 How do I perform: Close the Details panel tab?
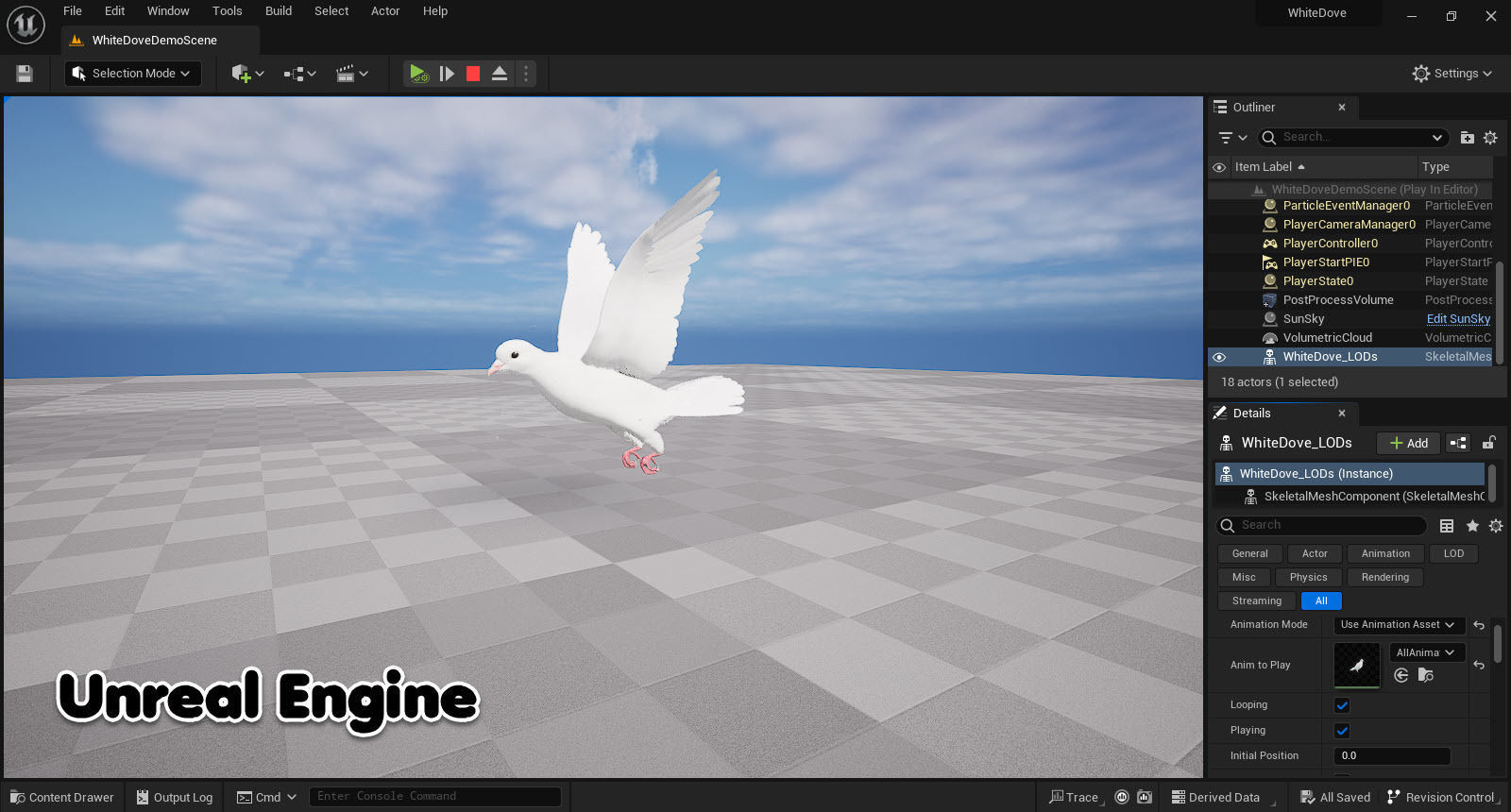pos(1342,414)
